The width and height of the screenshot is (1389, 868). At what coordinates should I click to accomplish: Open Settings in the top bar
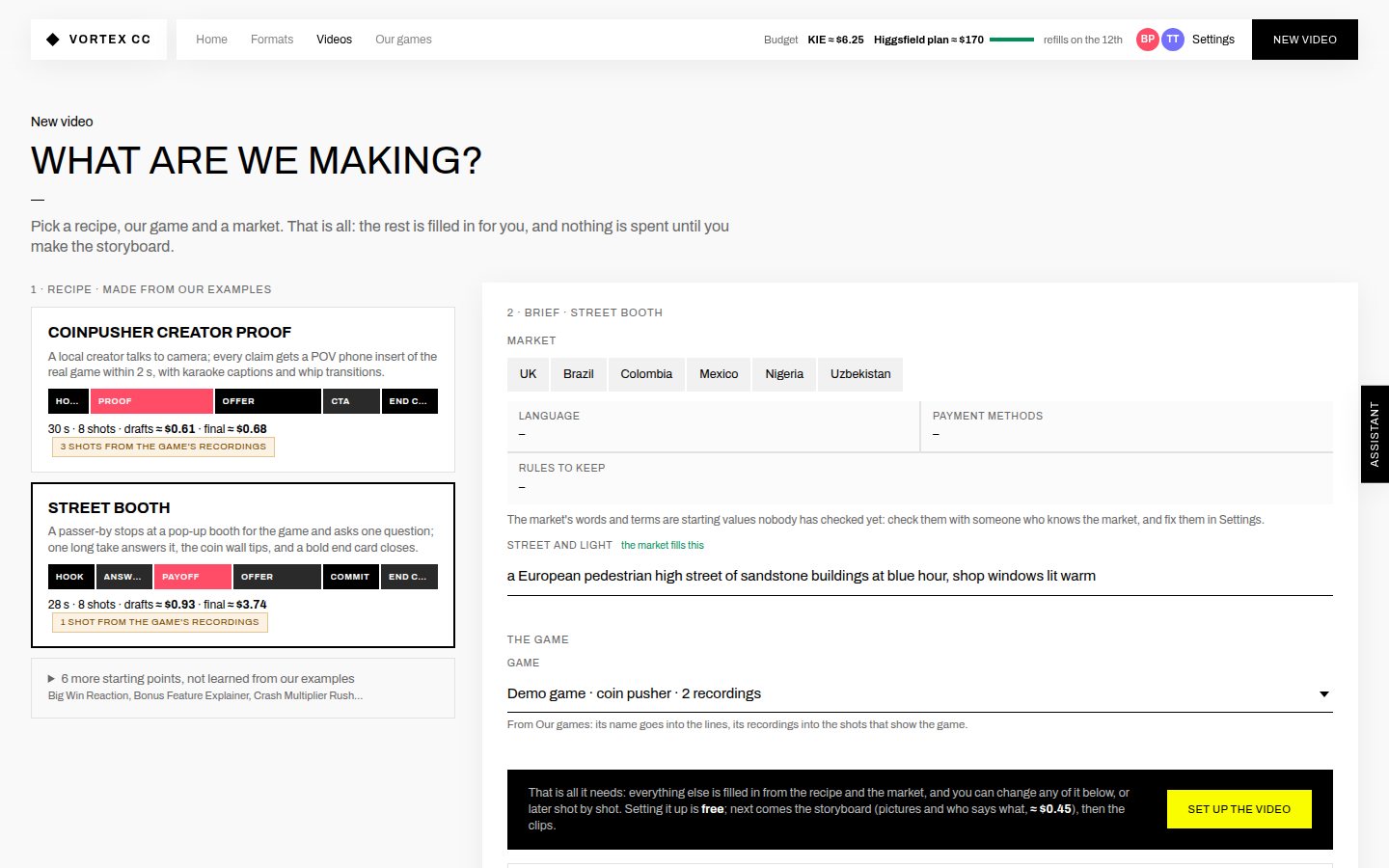click(x=1212, y=40)
